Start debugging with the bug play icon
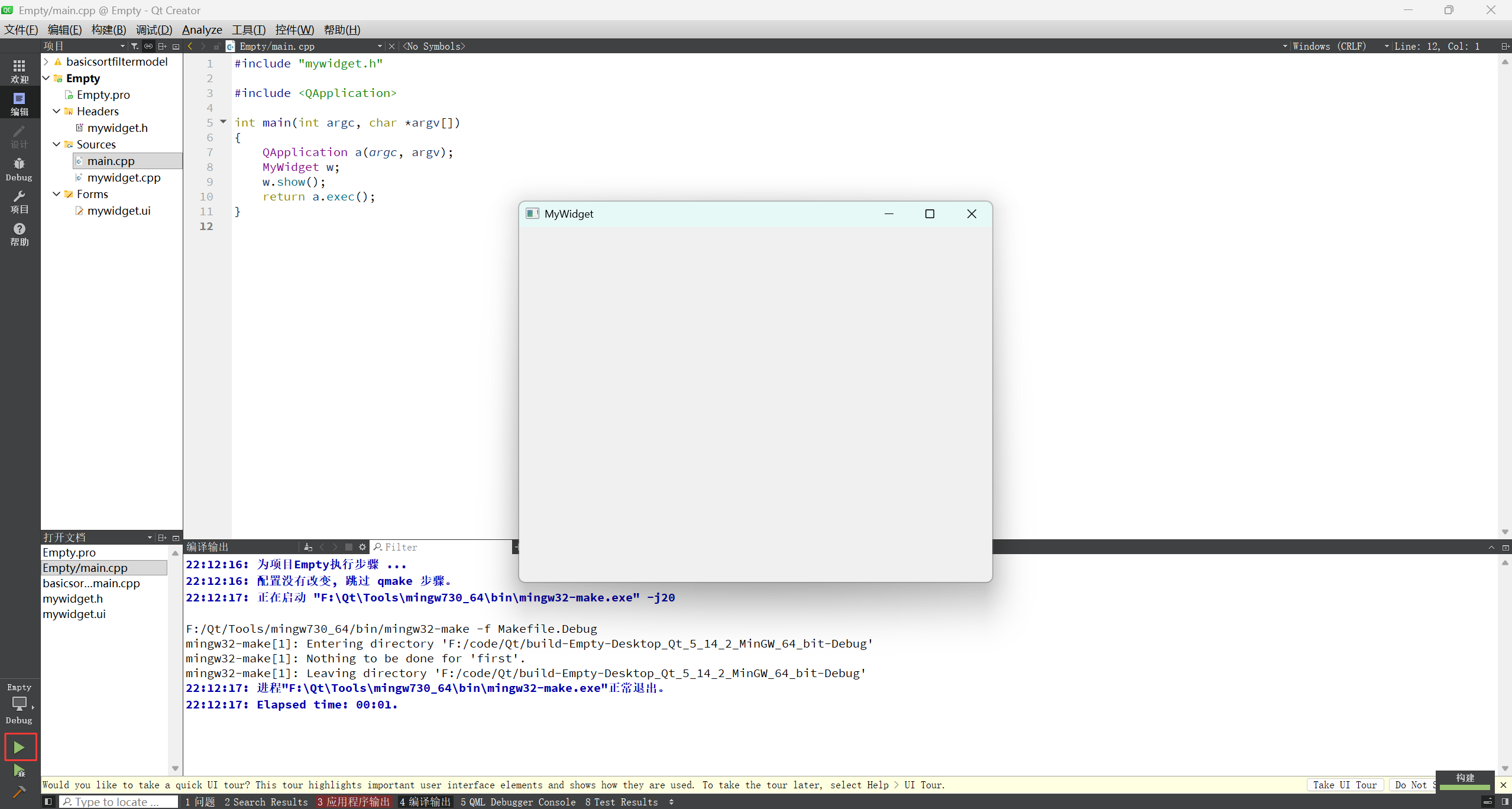Viewport: 1512px width, 809px height. [19, 771]
